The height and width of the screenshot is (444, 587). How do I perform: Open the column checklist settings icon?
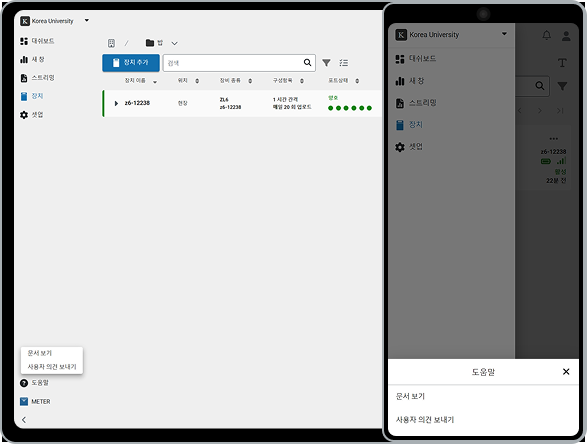pos(343,63)
